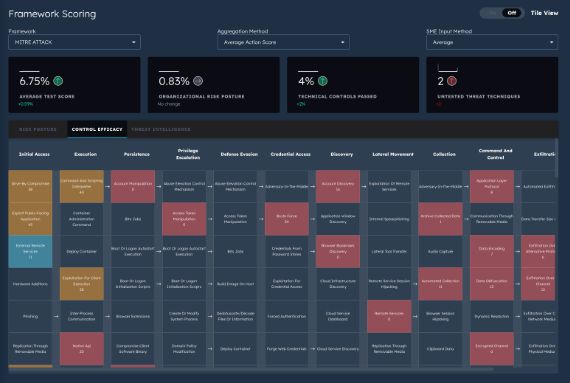This screenshot has width=570, height=383.
Task: Click the green up-arrow icon beside 6.75%
Action: (58, 81)
